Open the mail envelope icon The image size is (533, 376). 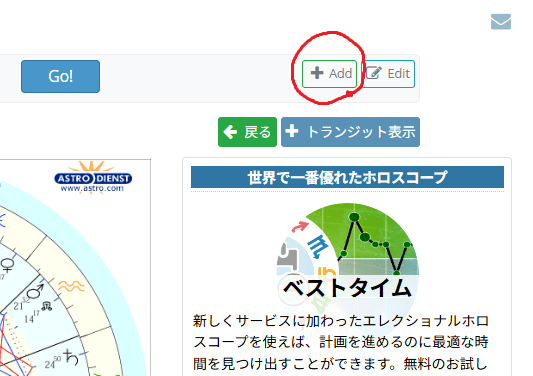pos(501,22)
